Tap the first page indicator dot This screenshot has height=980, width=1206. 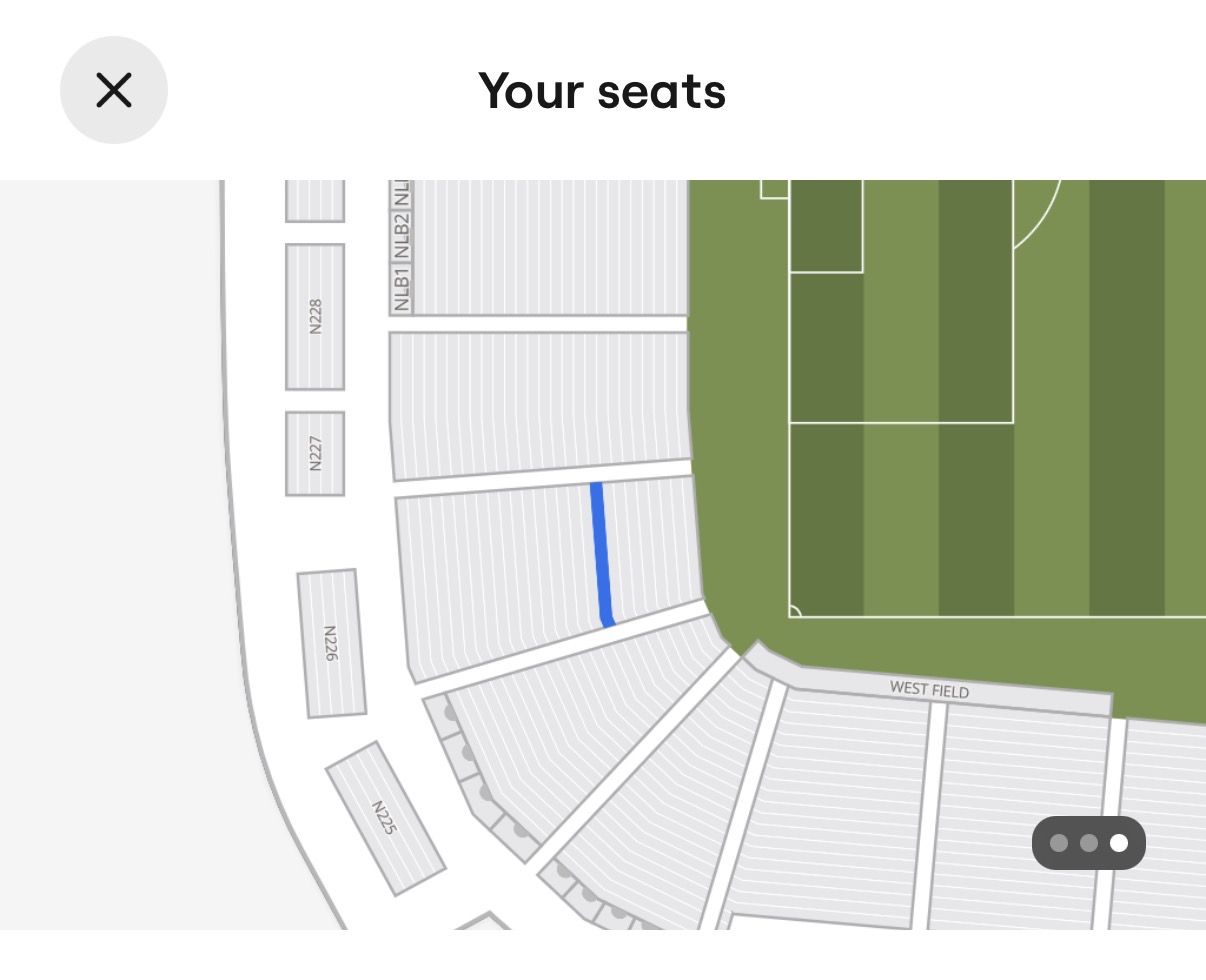point(1059,843)
